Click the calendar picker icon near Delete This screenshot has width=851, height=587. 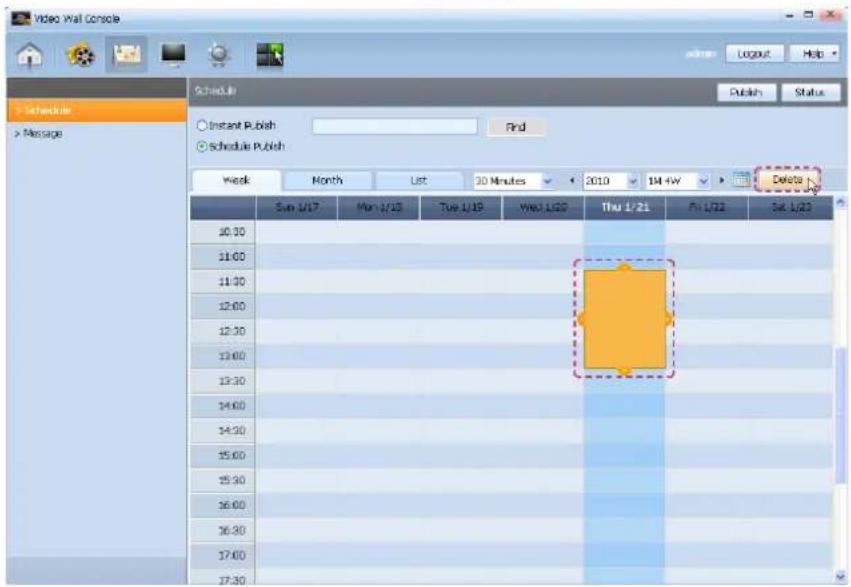(x=741, y=180)
